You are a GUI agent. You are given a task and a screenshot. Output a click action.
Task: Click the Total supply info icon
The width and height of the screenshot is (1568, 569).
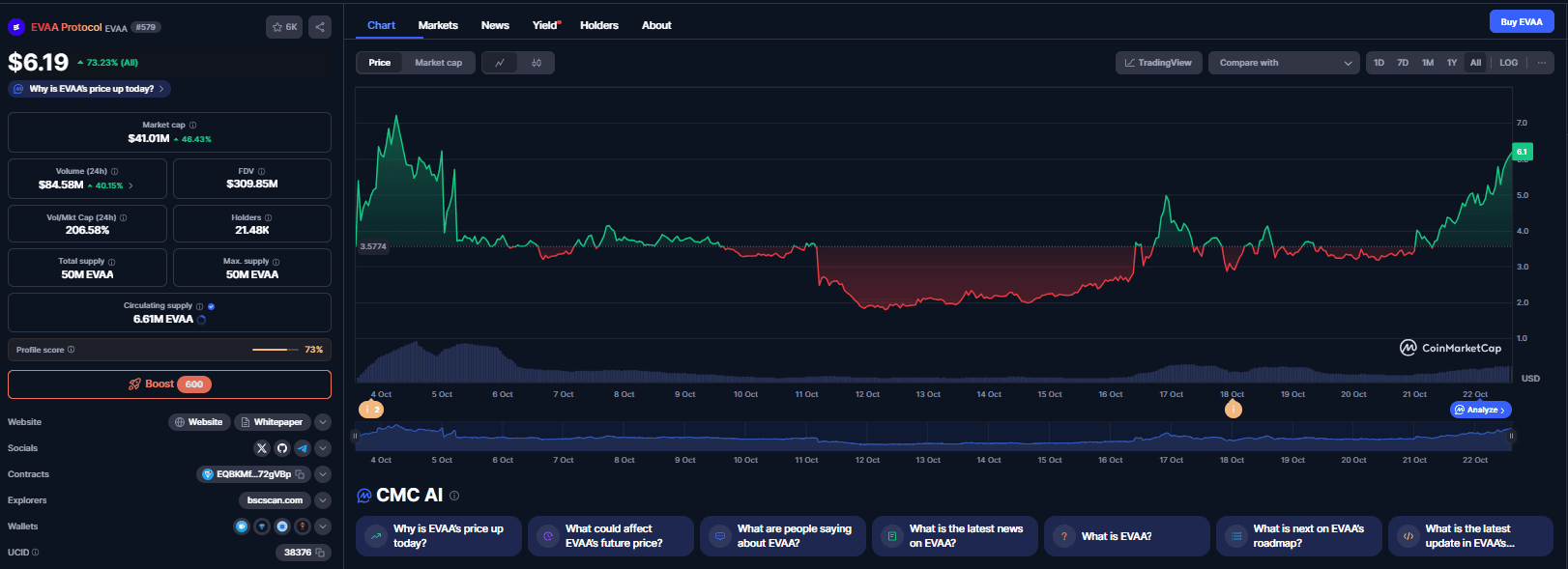click(x=111, y=262)
